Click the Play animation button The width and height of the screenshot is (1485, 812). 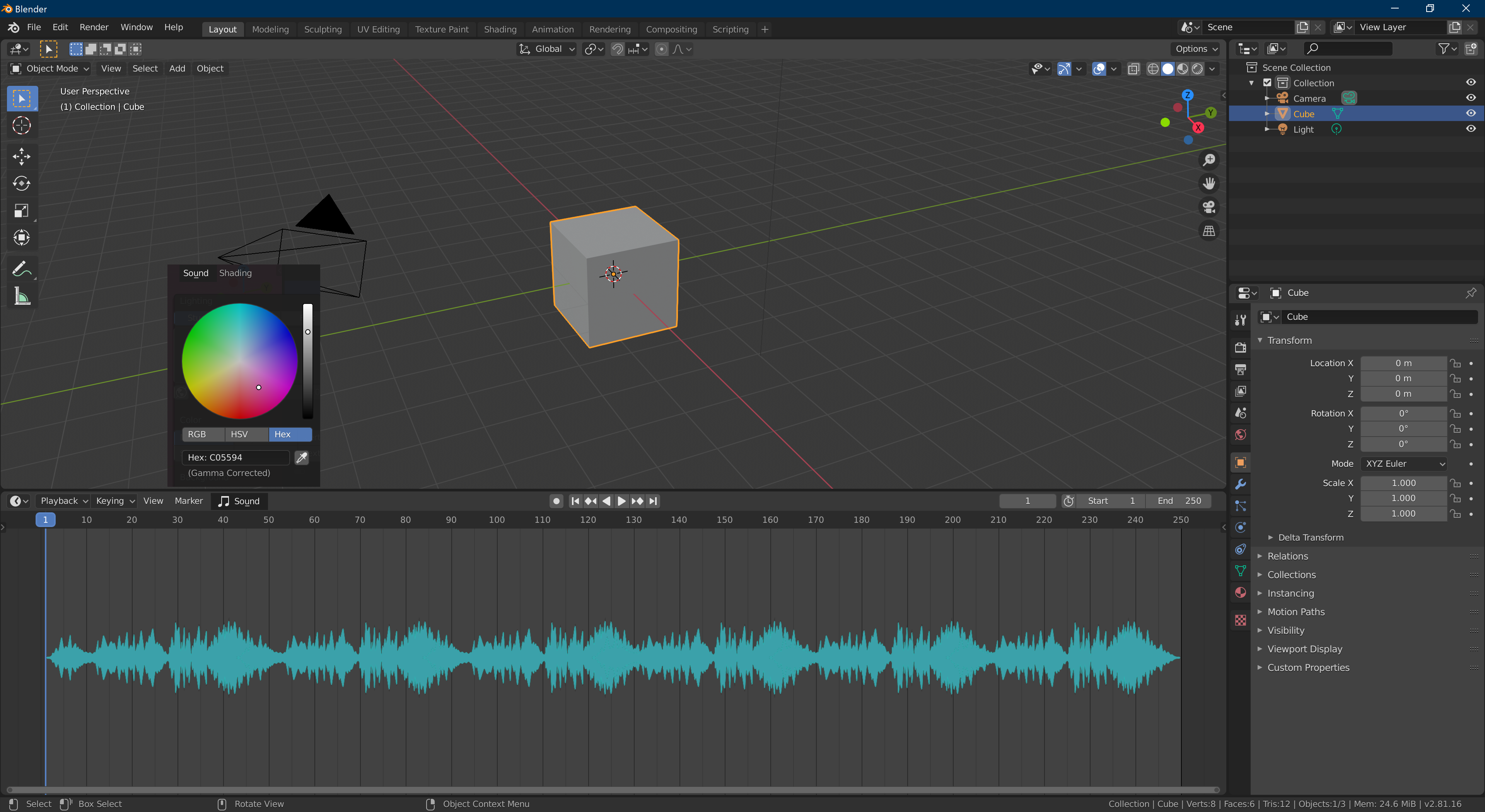[621, 501]
